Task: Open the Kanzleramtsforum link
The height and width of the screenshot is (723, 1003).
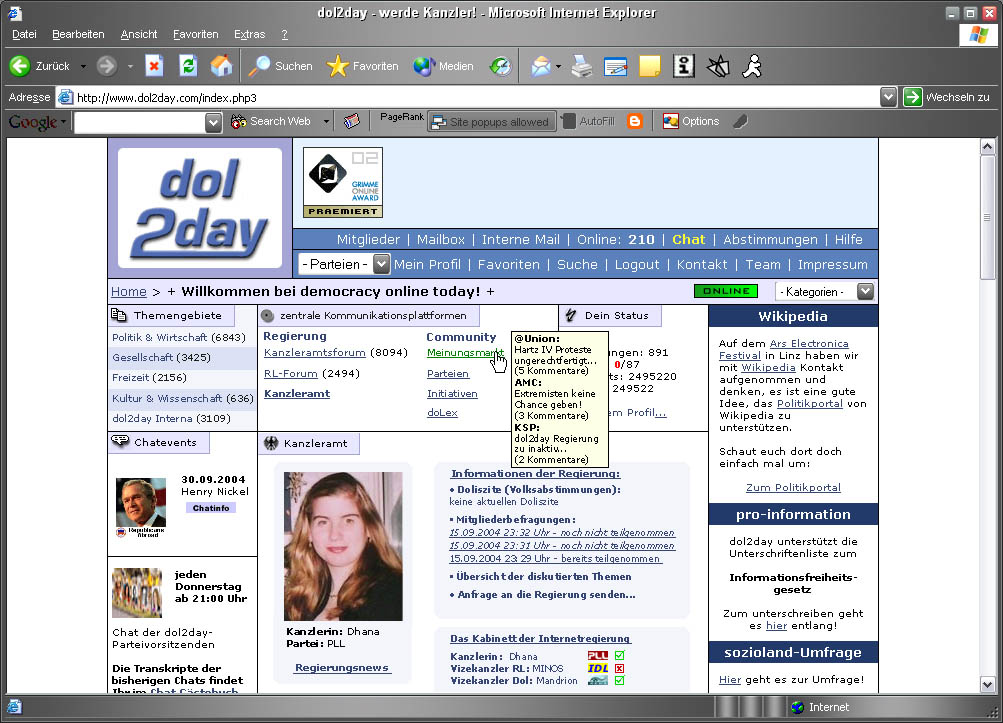Action: (314, 353)
